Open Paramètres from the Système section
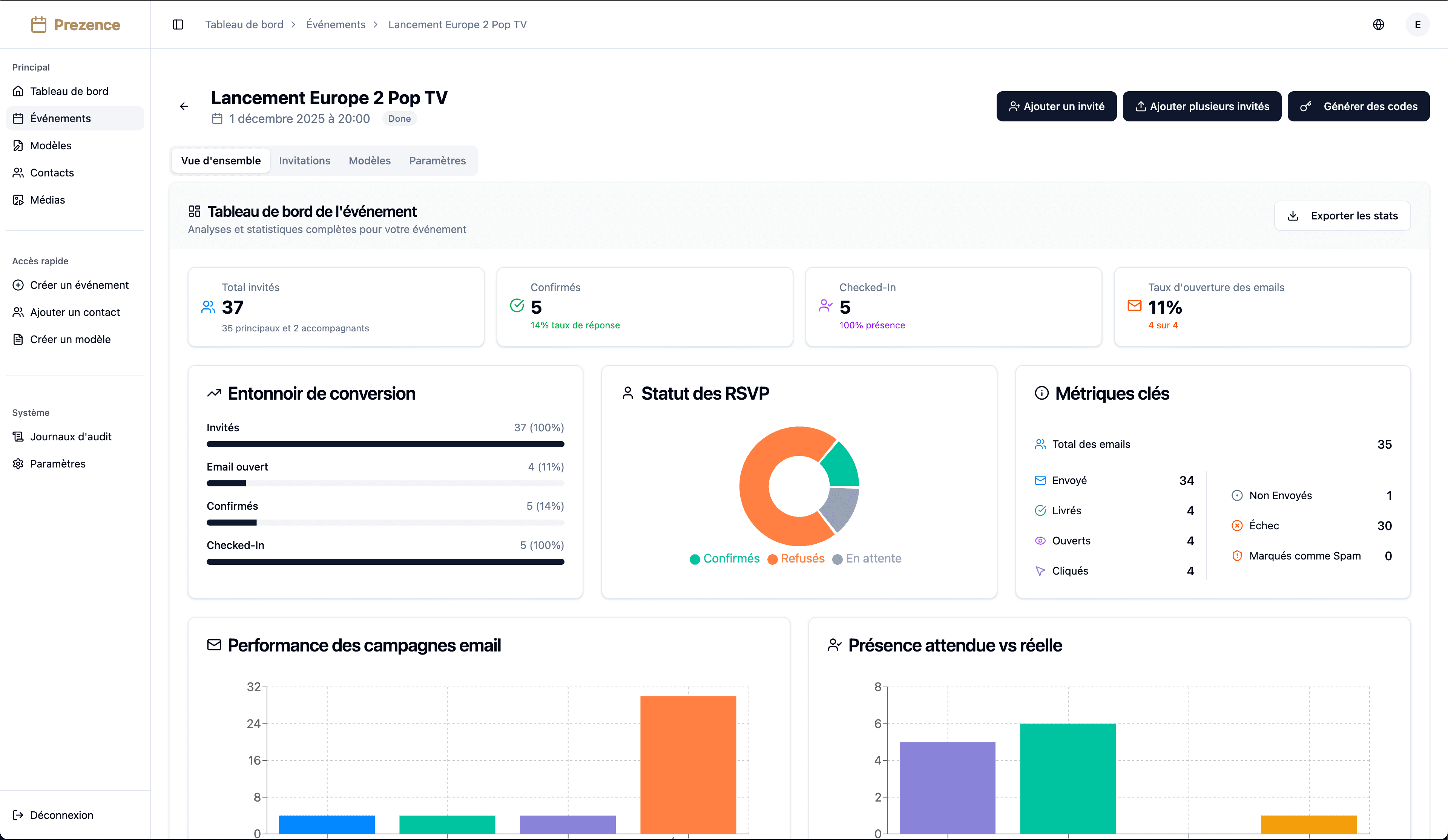The height and width of the screenshot is (840, 1448). [x=57, y=463]
